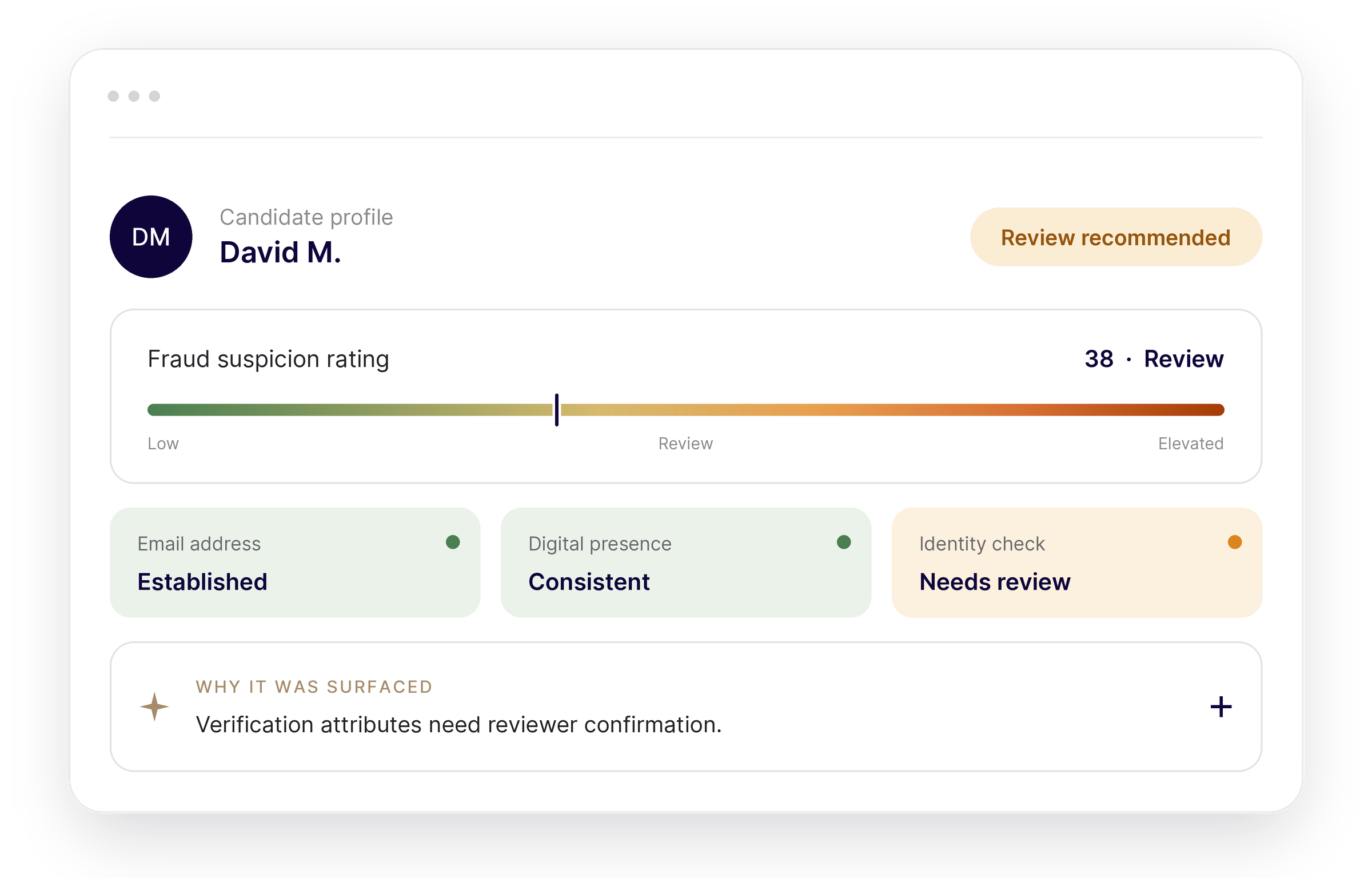Click the second gray window dot
The width and height of the screenshot is (1372, 878).
(134, 96)
